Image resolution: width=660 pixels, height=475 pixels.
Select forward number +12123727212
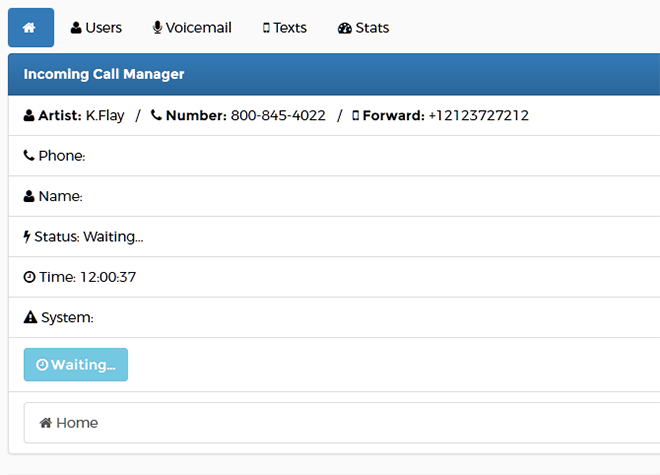479,115
